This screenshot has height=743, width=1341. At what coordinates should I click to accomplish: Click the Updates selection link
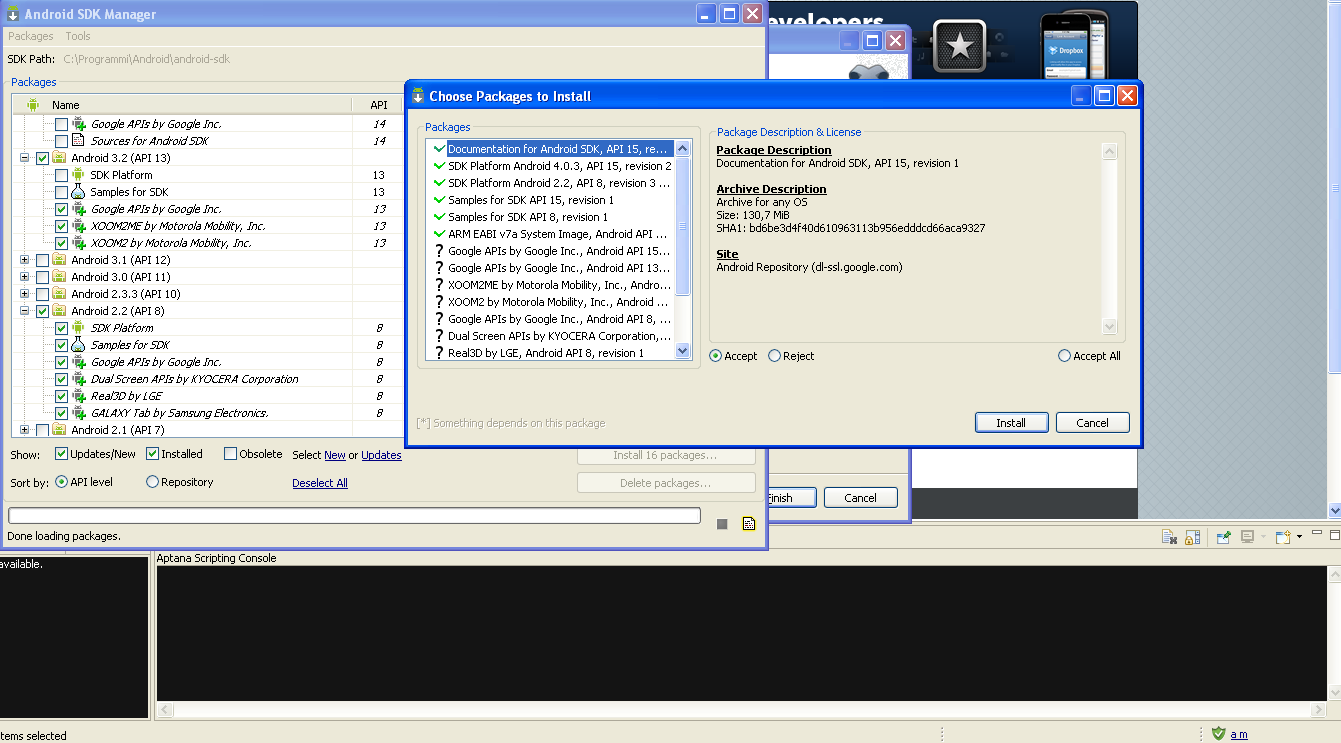click(381, 455)
